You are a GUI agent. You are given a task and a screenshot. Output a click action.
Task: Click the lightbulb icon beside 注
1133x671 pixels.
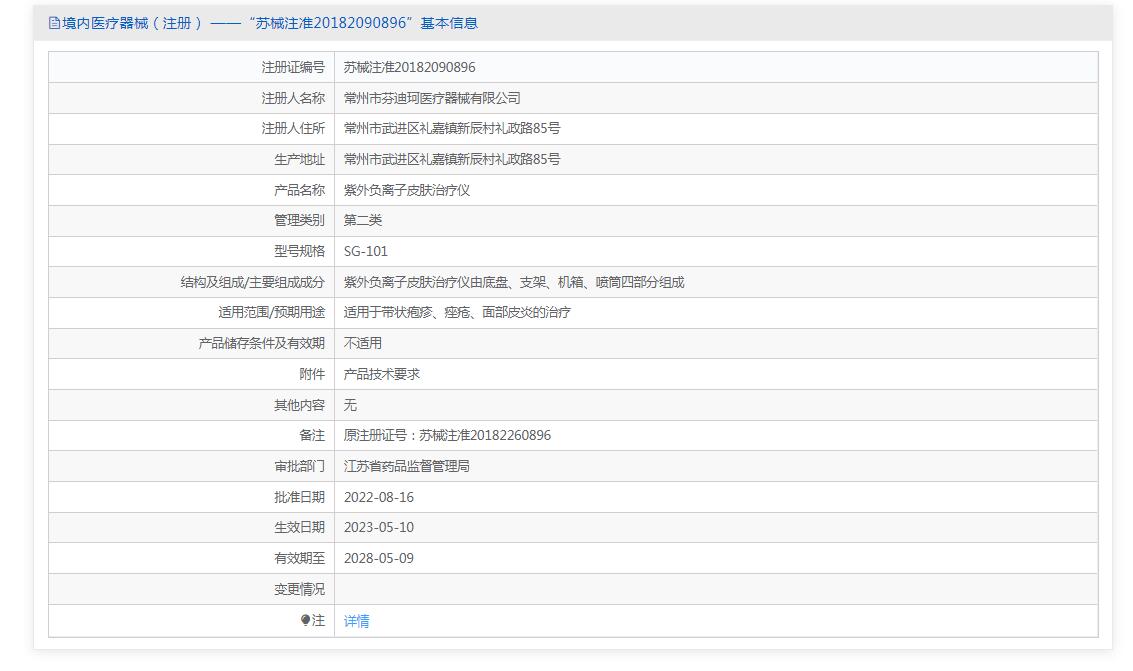[x=306, y=620]
